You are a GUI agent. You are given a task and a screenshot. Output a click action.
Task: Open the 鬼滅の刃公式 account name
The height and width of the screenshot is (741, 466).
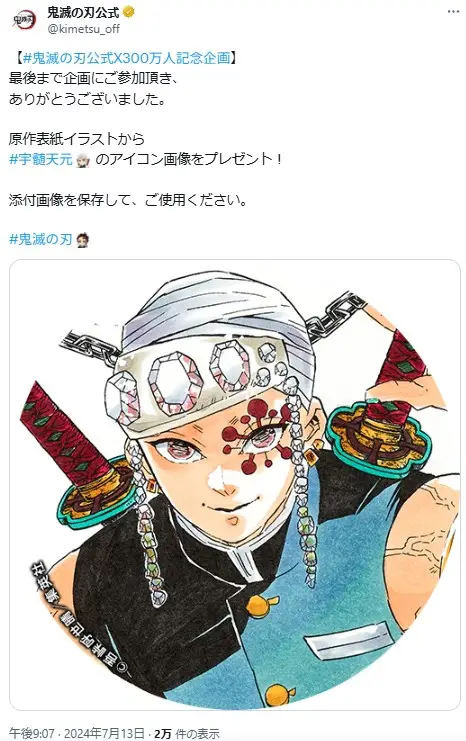coord(83,12)
